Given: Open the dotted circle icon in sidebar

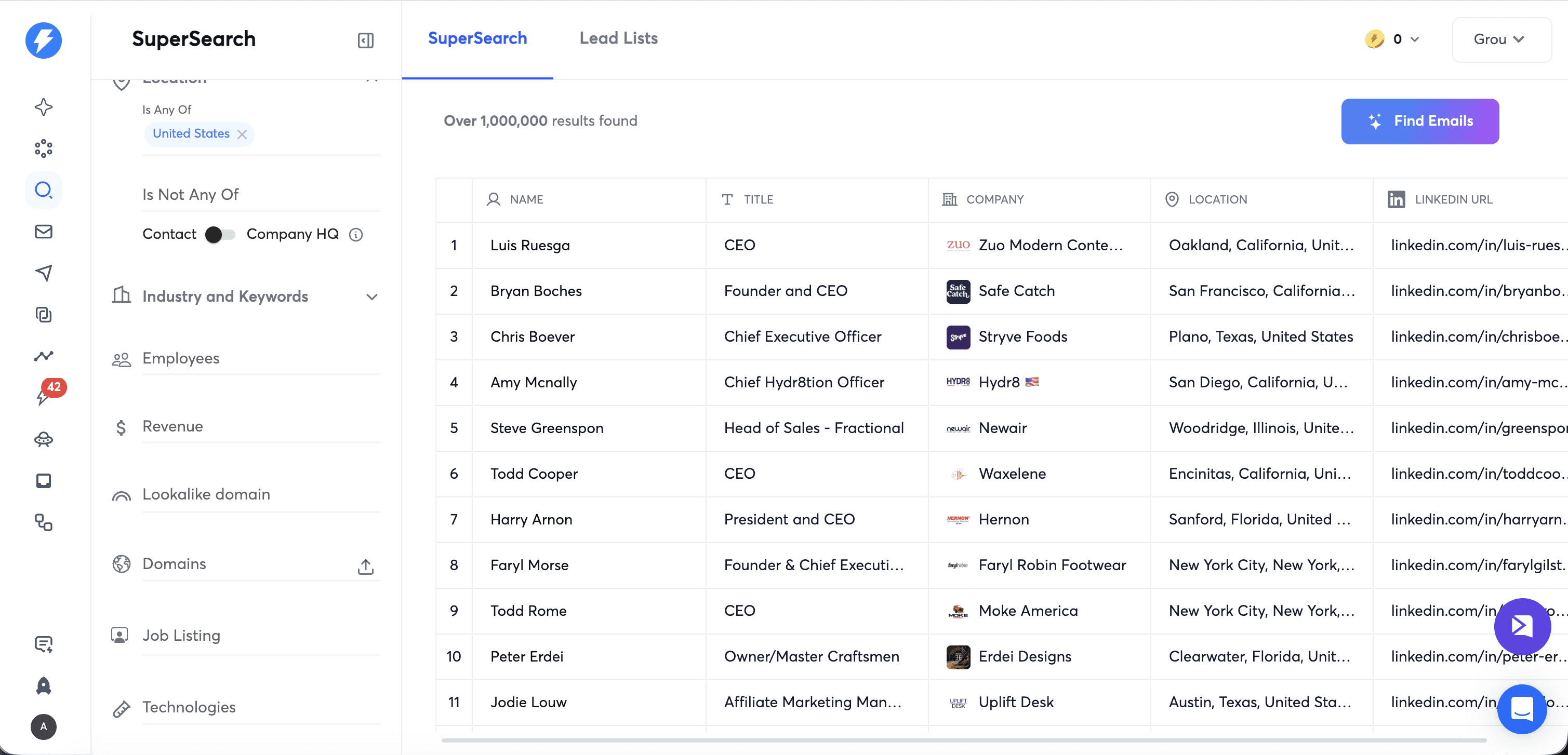Looking at the screenshot, I should coord(43,149).
